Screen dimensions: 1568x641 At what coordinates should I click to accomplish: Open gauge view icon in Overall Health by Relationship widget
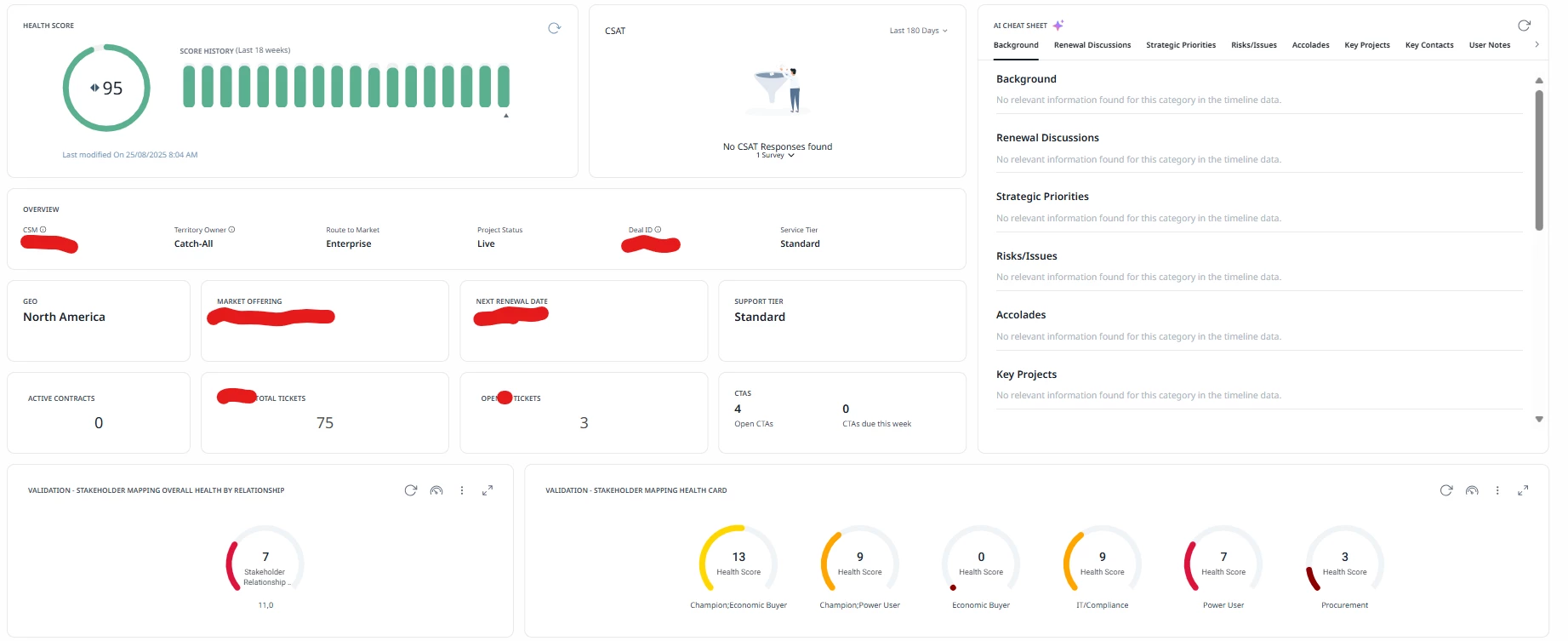pyautogui.click(x=436, y=490)
